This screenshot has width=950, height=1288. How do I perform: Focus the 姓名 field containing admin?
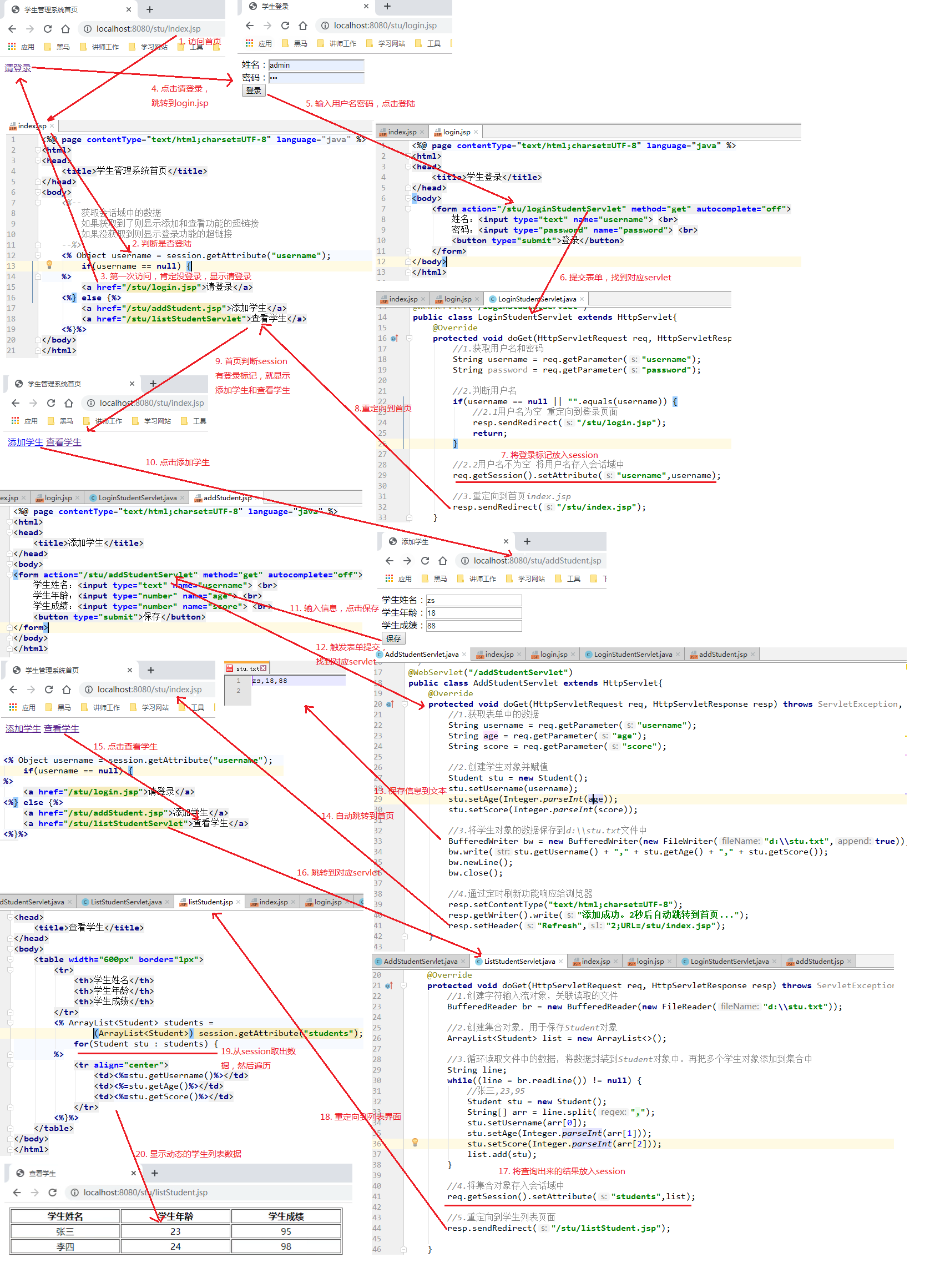click(316, 65)
